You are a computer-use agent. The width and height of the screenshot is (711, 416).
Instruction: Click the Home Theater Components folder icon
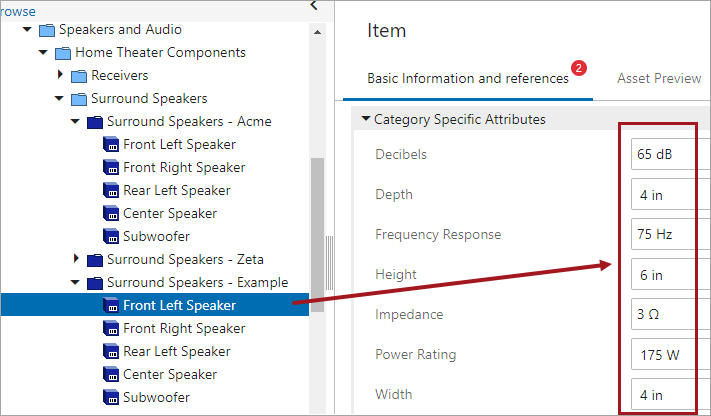[62, 53]
